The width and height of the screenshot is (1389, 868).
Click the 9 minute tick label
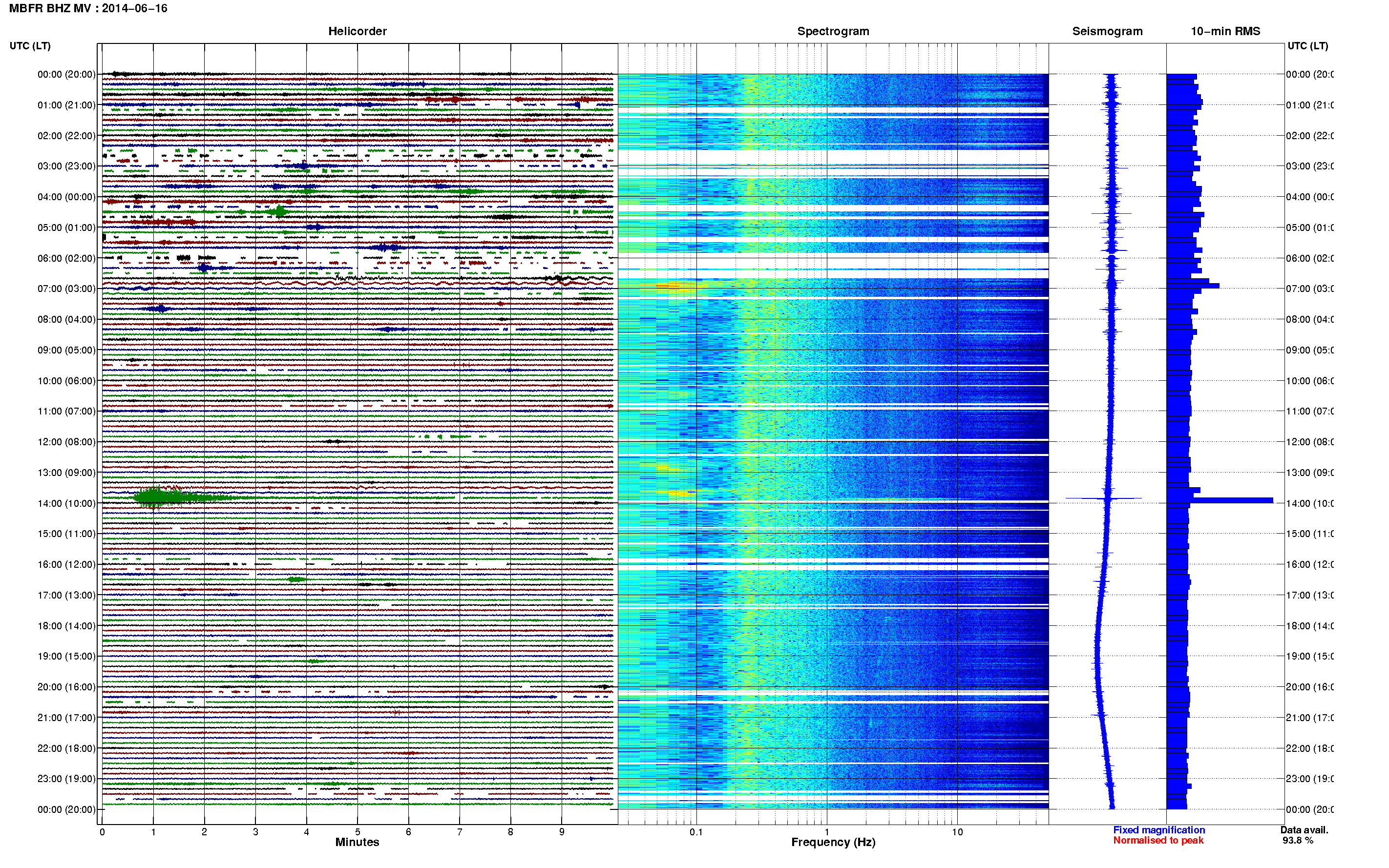click(562, 832)
